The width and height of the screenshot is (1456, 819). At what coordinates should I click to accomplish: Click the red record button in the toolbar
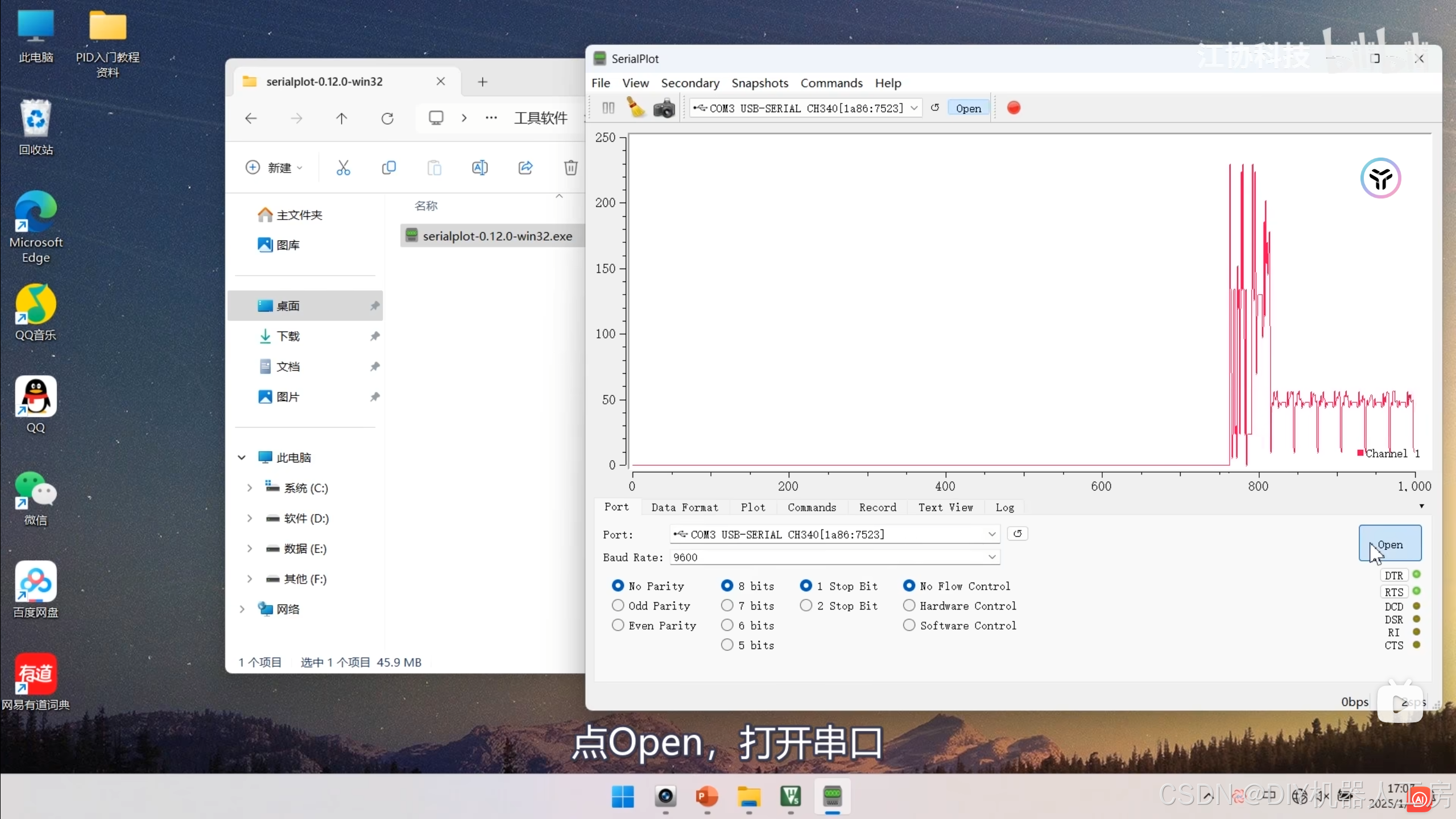1014,108
